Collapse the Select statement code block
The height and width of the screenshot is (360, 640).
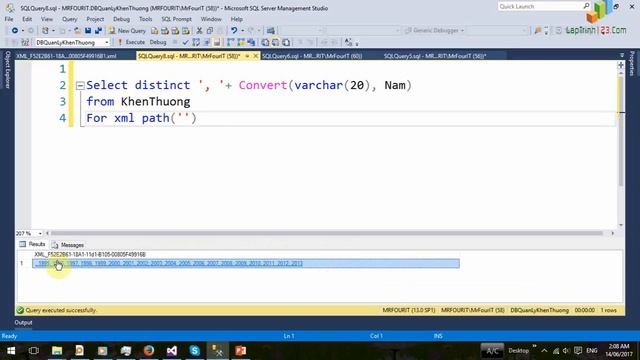(80, 85)
